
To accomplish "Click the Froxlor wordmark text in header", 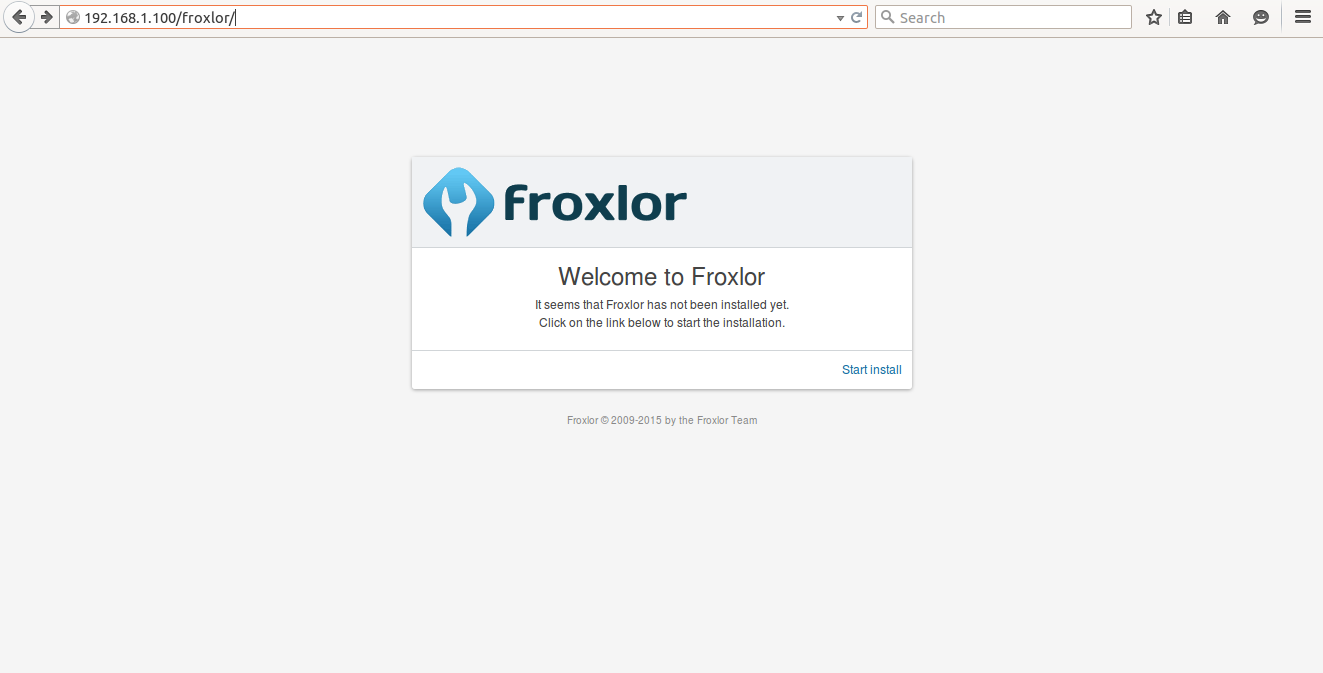I will click(595, 203).
